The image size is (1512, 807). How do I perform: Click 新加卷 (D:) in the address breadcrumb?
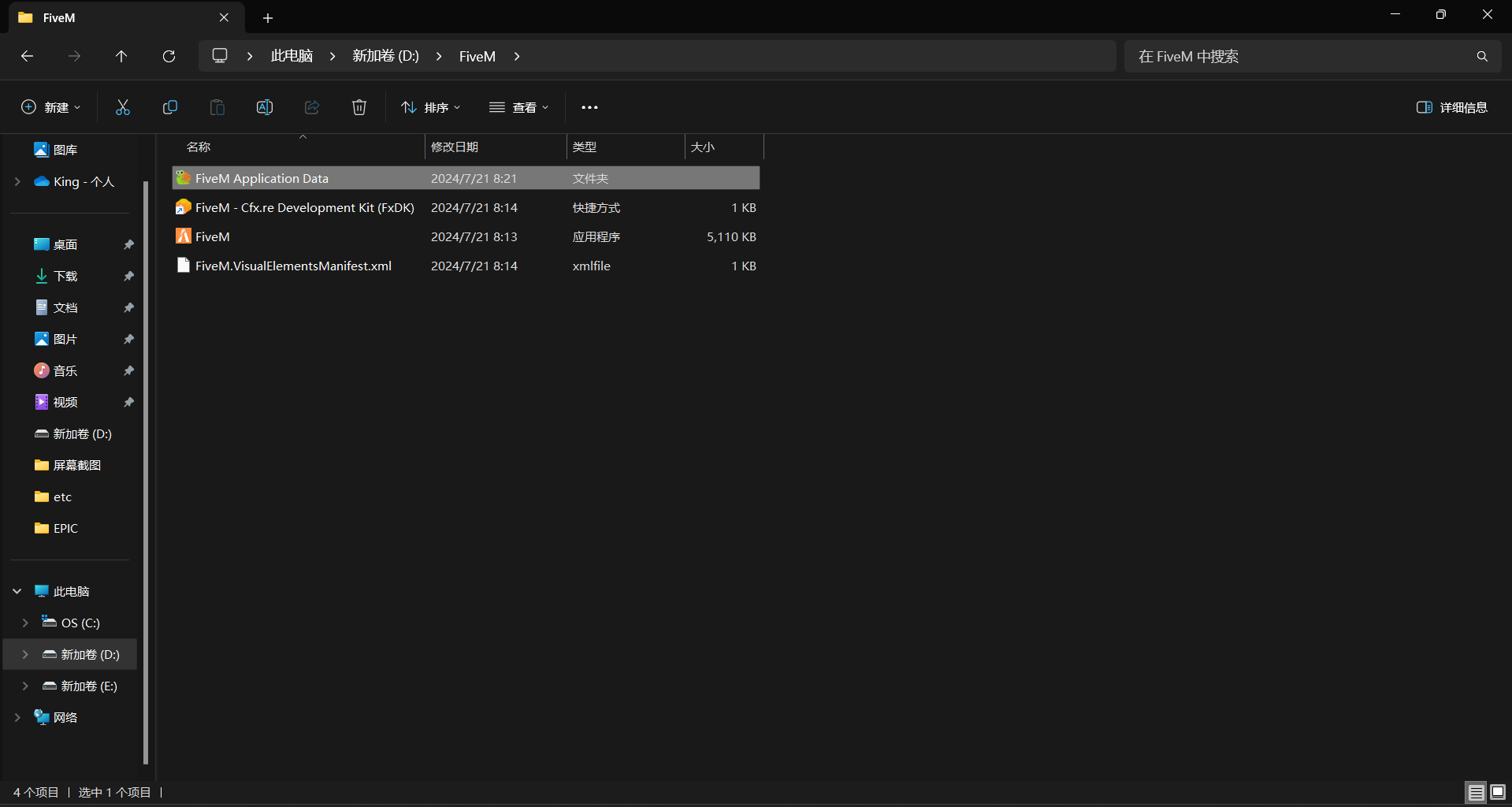coord(385,56)
